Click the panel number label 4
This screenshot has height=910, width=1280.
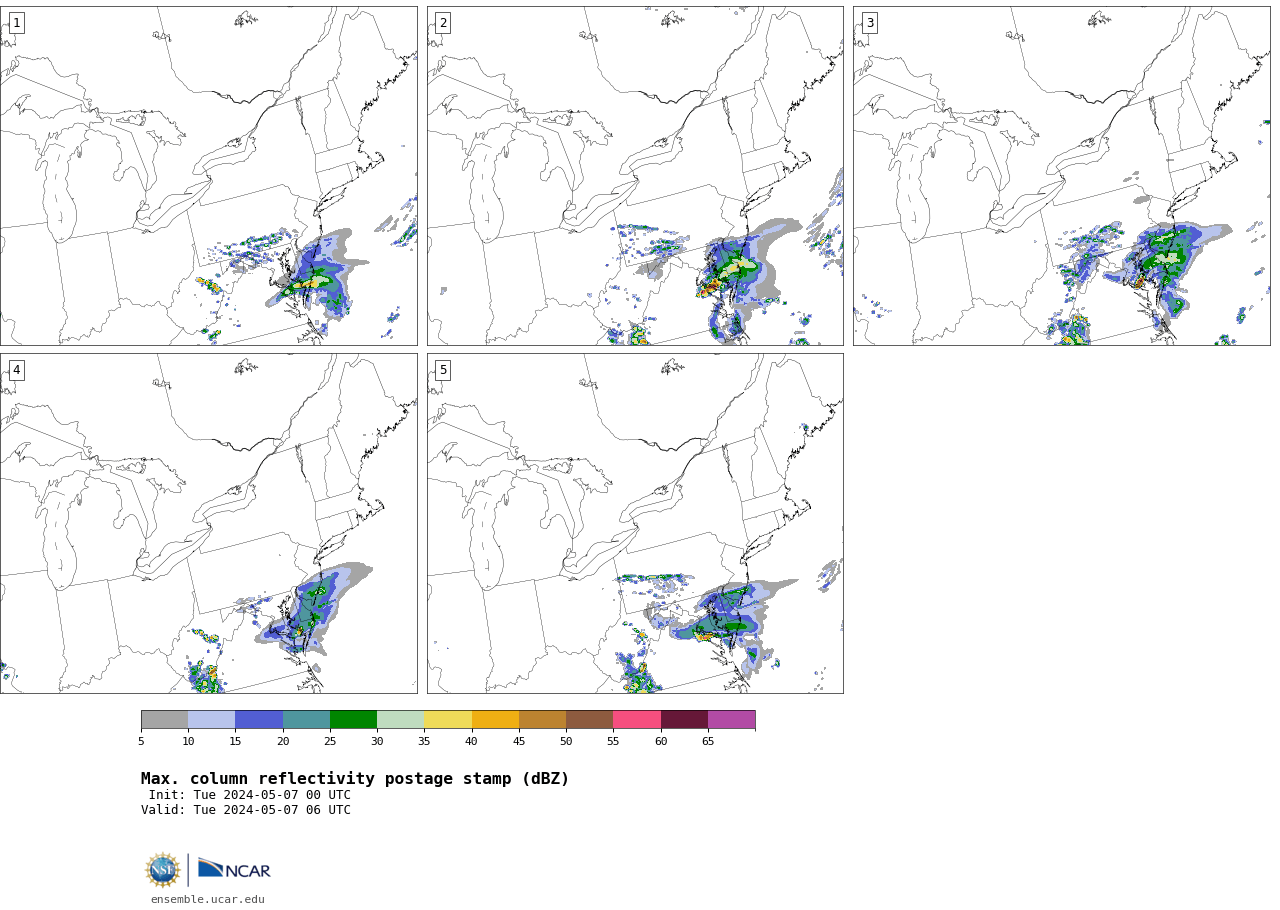(x=16, y=370)
